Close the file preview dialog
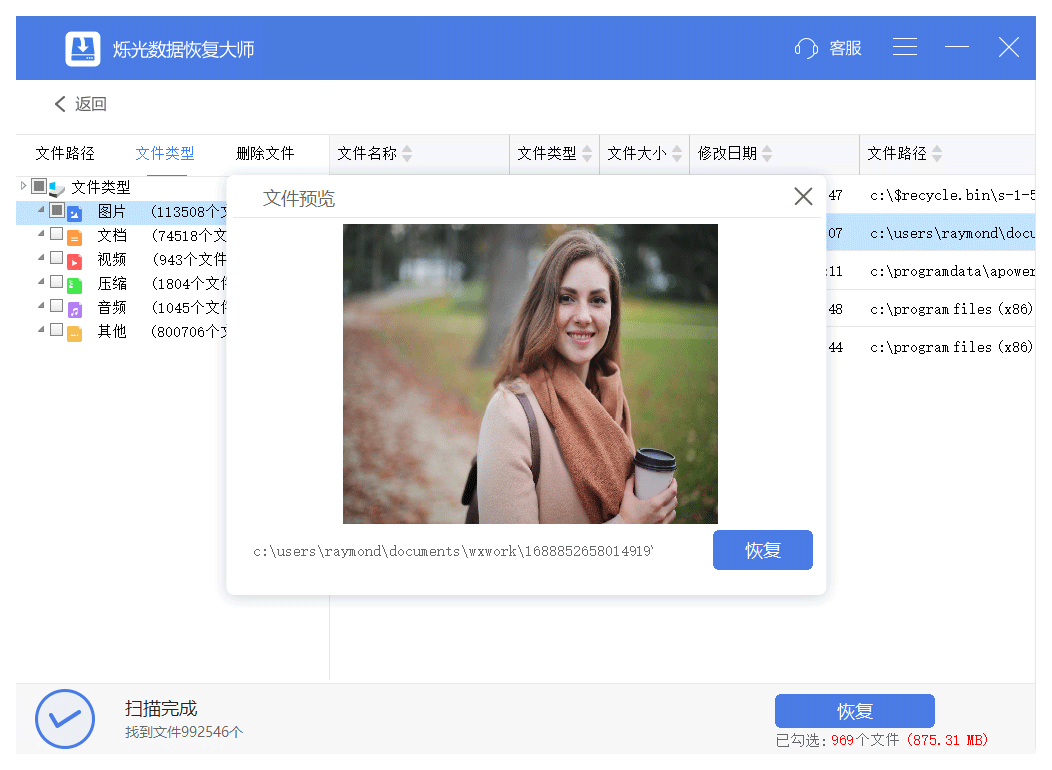This screenshot has width=1052, height=770. [x=803, y=197]
